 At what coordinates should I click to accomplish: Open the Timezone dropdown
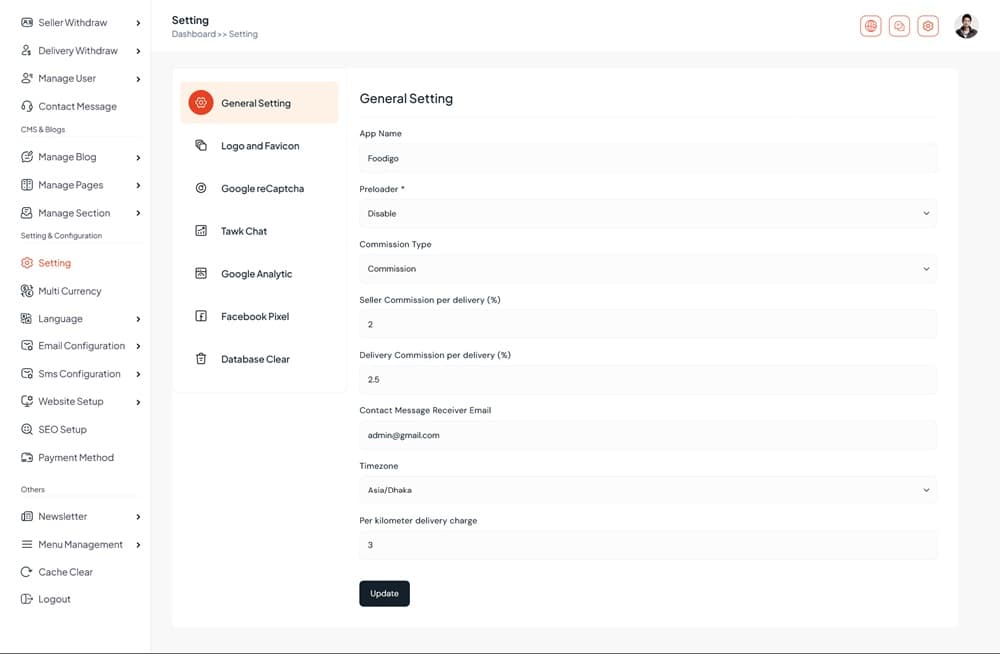click(x=647, y=490)
